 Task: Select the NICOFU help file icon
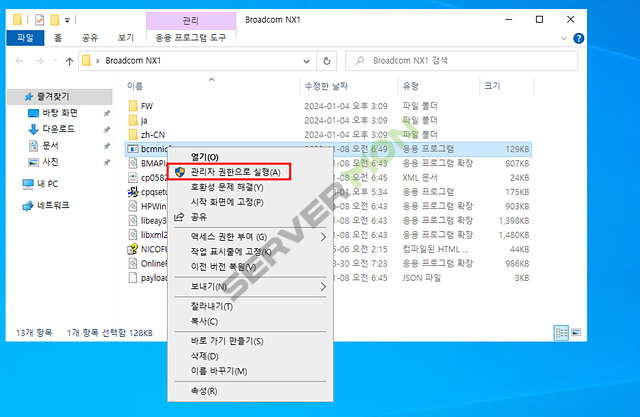(133, 249)
